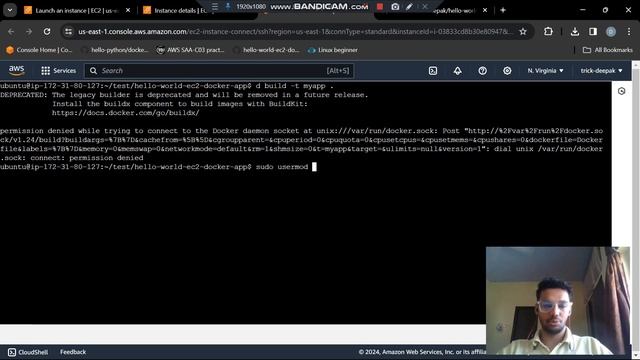
Task: Open the All Bookmarks folder
Action: click(x=608, y=50)
